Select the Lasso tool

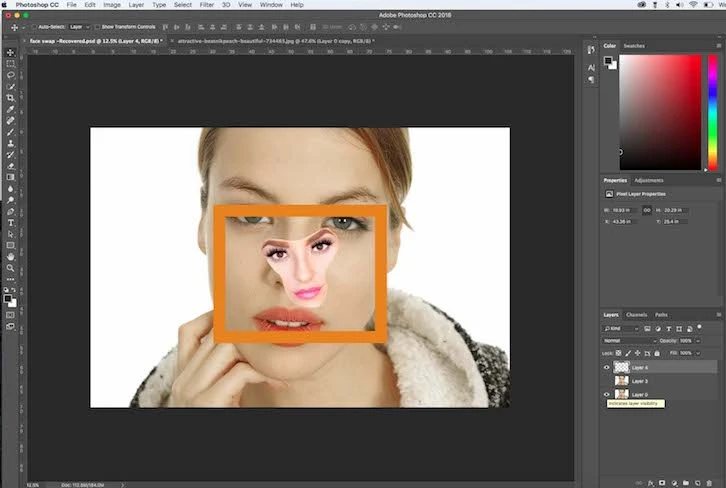point(11,75)
